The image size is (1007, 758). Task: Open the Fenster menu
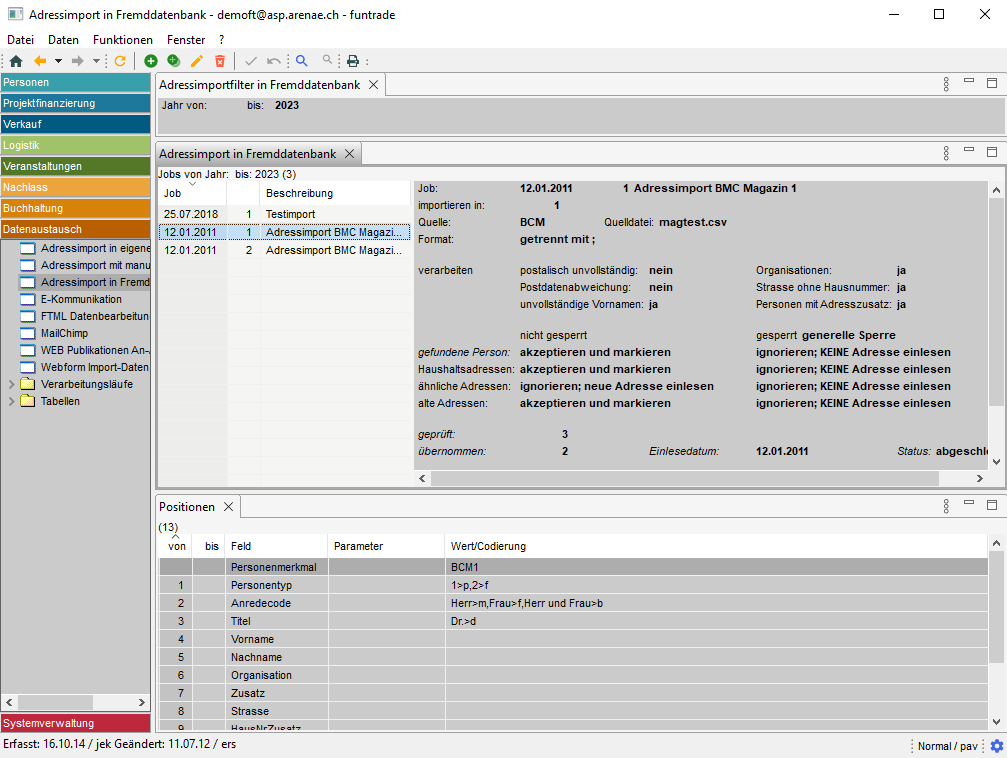[186, 40]
